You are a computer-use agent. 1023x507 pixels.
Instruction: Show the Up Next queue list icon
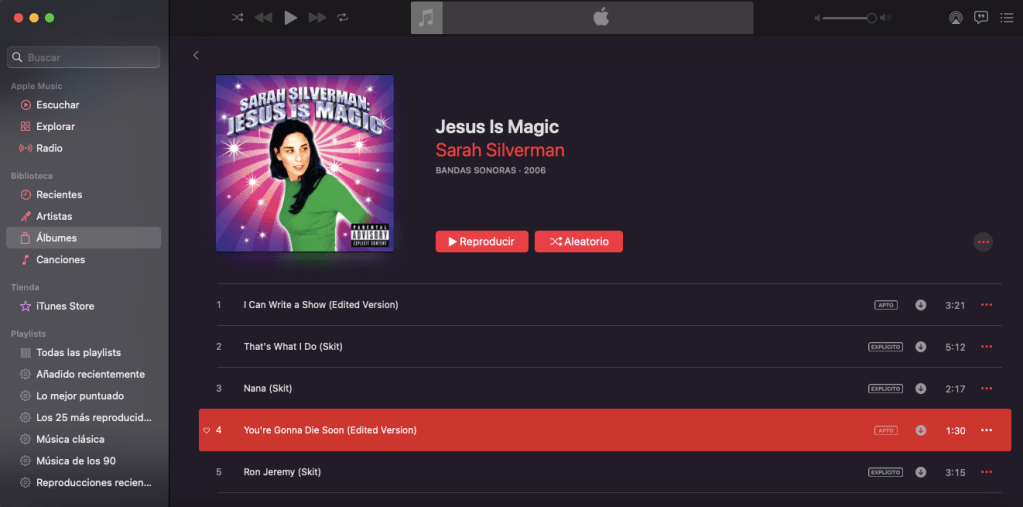(x=1006, y=18)
